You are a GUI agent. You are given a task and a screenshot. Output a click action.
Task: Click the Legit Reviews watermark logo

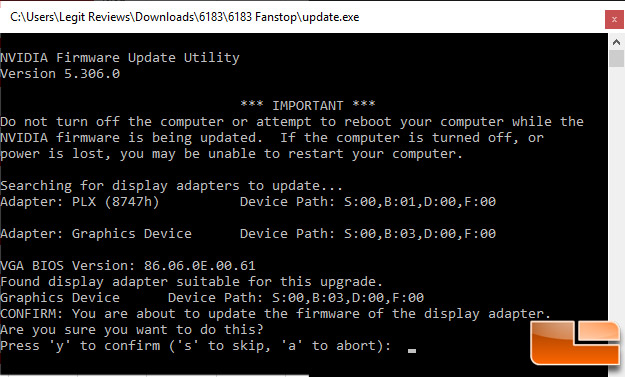click(x=576, y=342)
